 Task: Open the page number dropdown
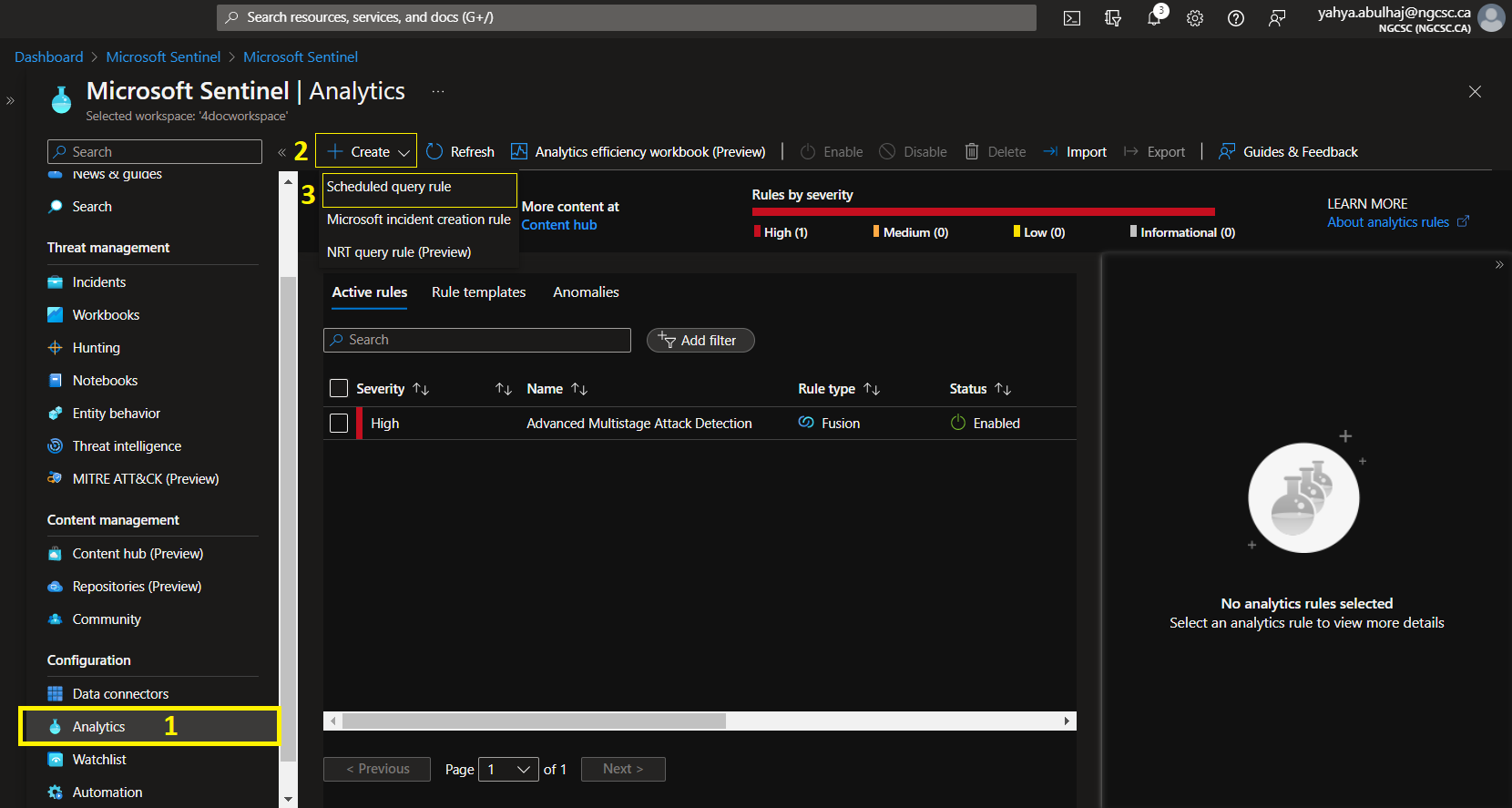point(508,770)
